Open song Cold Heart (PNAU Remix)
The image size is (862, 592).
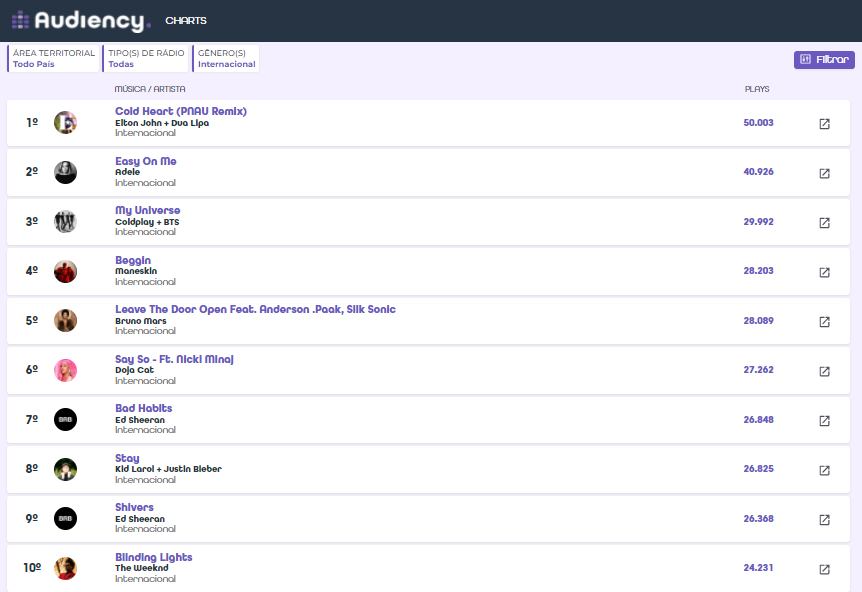(x=181, y=111)
